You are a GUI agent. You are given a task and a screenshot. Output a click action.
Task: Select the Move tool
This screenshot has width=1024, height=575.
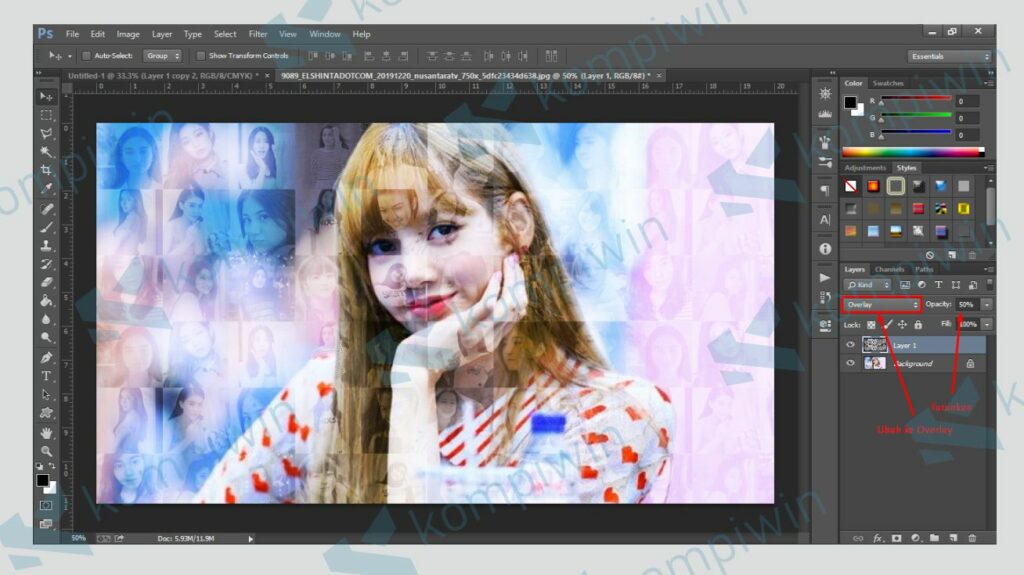pos(46,96)
